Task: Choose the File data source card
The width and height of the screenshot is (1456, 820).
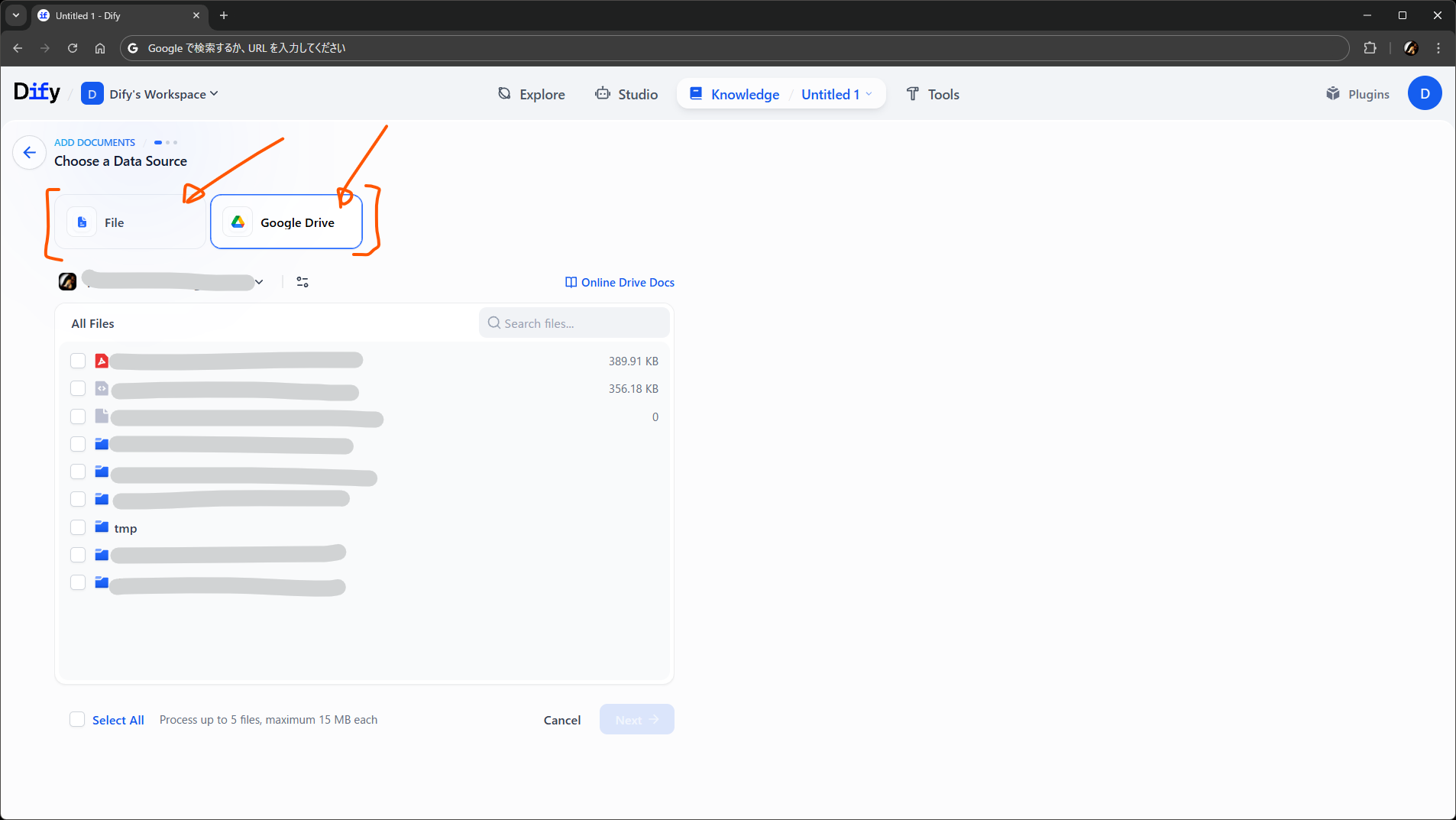Action: pyautogui.click(x=130, y=222)
